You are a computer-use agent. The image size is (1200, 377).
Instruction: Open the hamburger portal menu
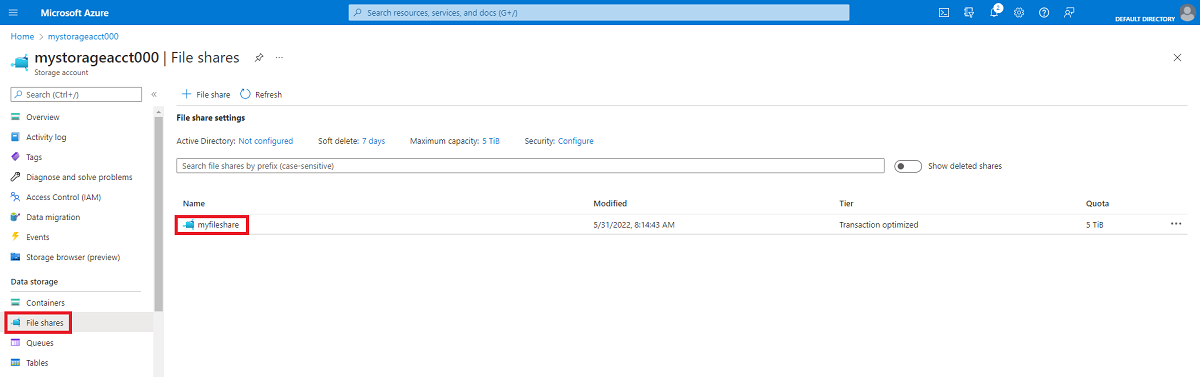pos(13,12)
